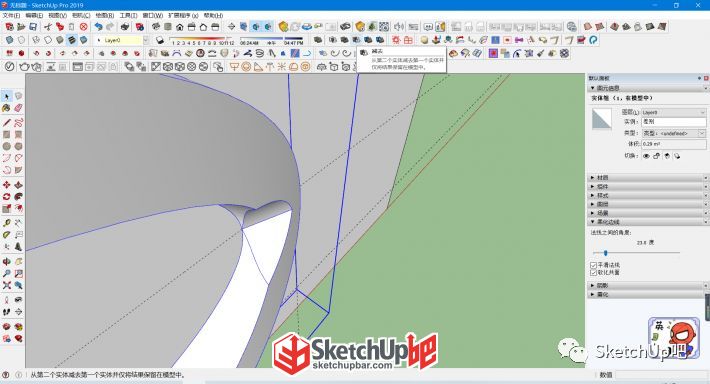
Task: Click the 实例 name input field
Action: pyautogui.click(x=674, y=122)
